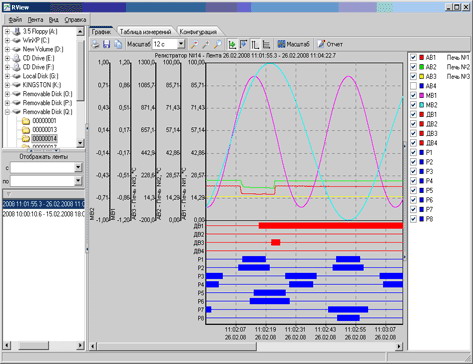Select the 00000013 folder in the tree
The width and height of the screenshot is (473, 364).
45,130
